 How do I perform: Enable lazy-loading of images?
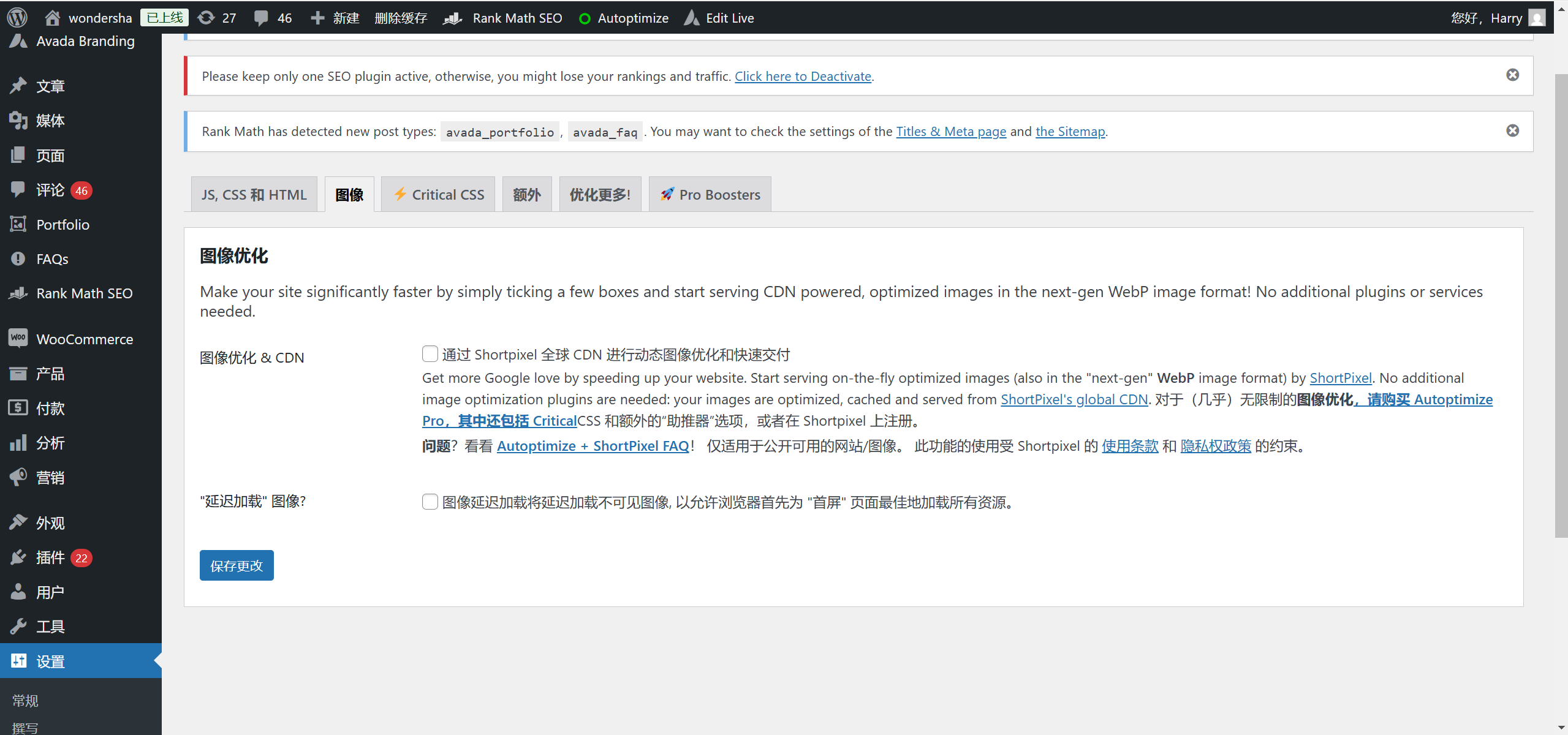(x=430, y=502)
